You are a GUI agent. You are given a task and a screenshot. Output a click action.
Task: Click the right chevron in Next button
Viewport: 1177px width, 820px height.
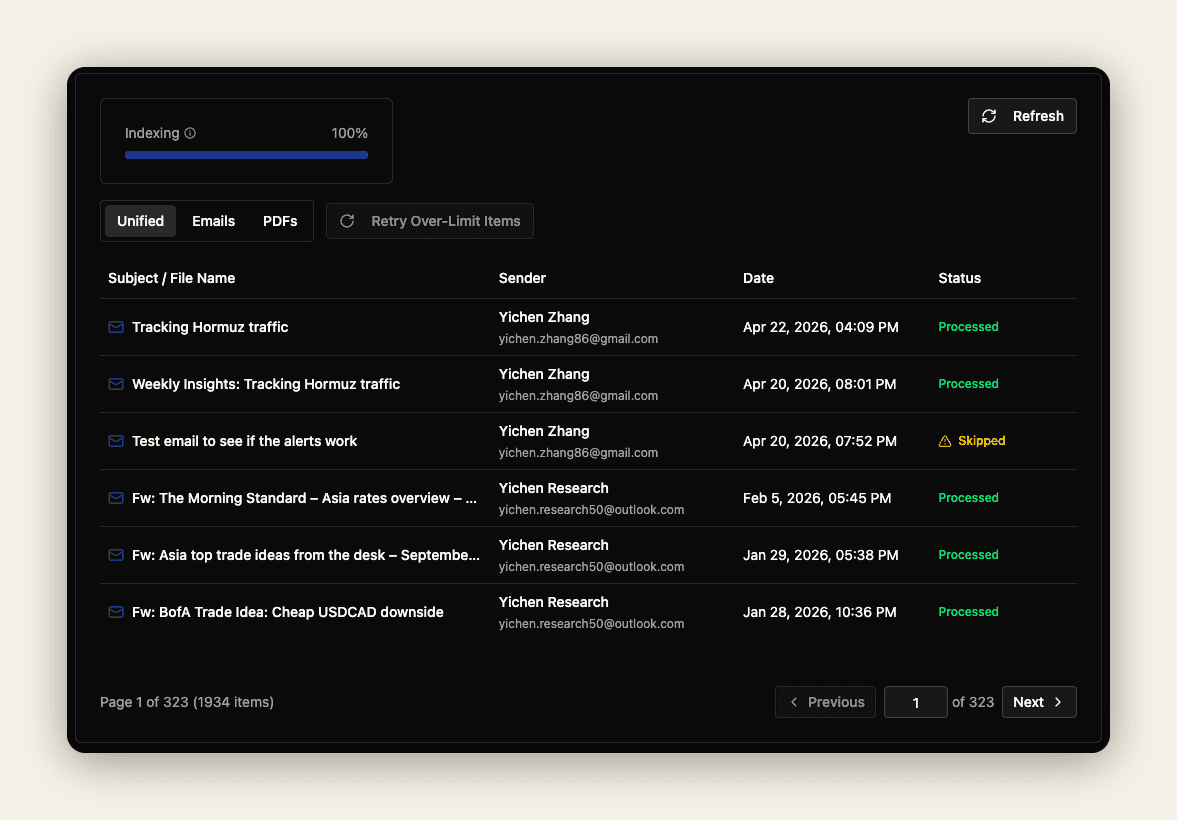point(1058,702)
